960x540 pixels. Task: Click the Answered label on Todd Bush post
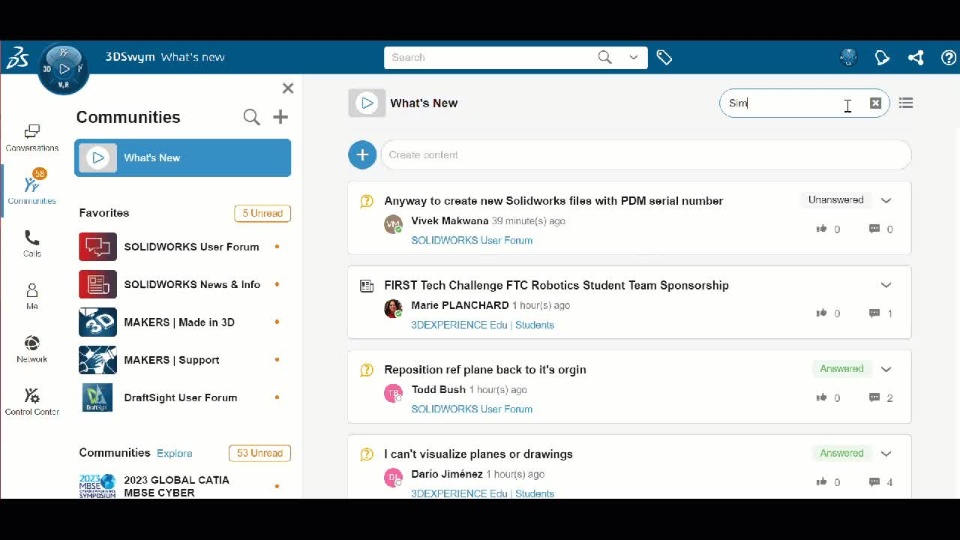[842, 369]
